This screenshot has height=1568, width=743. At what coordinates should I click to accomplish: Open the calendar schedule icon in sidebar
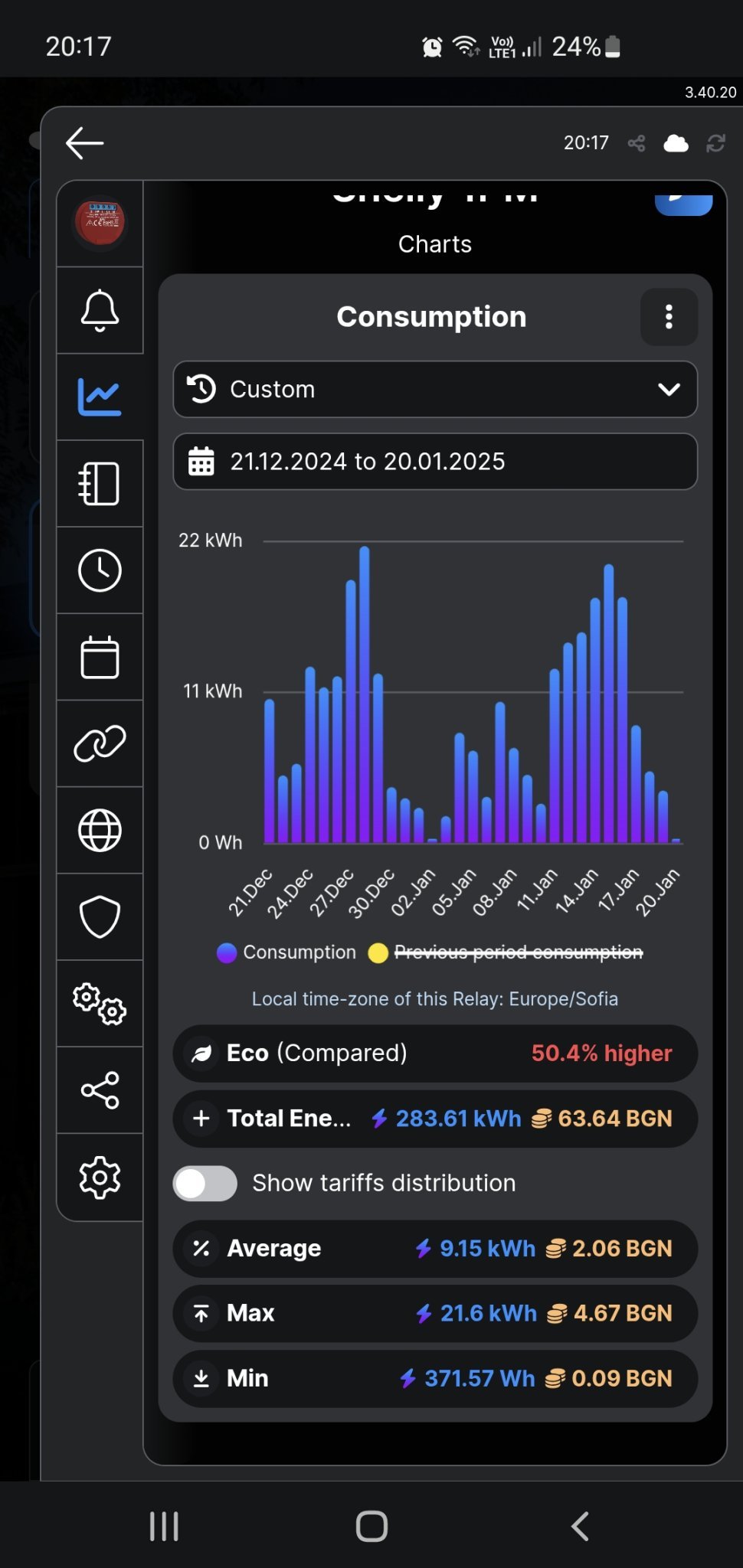click(100, 657)
